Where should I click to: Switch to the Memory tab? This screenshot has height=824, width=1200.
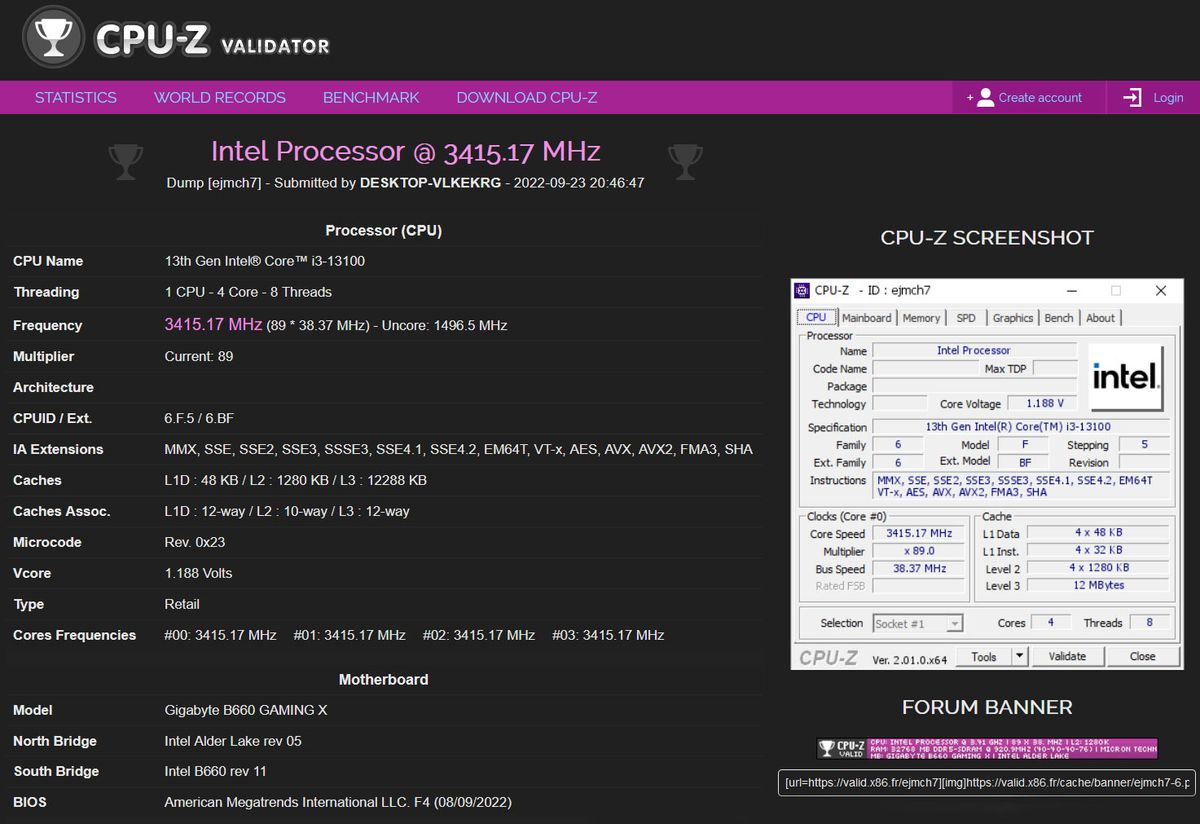pos(921,317)
